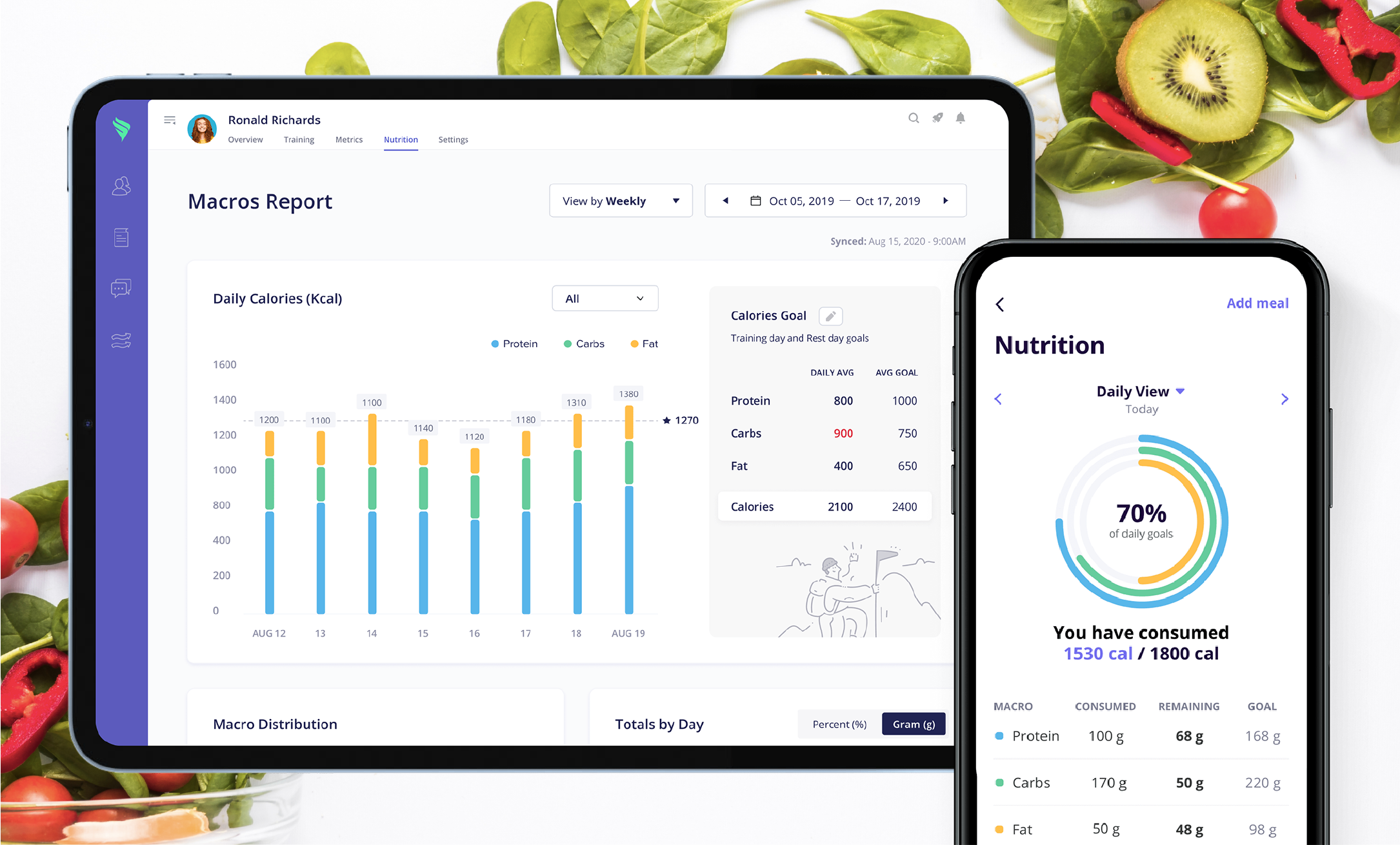The width and height of the screenshot is (1400, 845).
Task: Select the All macros filter dropdown
Action: coord(601,298)
